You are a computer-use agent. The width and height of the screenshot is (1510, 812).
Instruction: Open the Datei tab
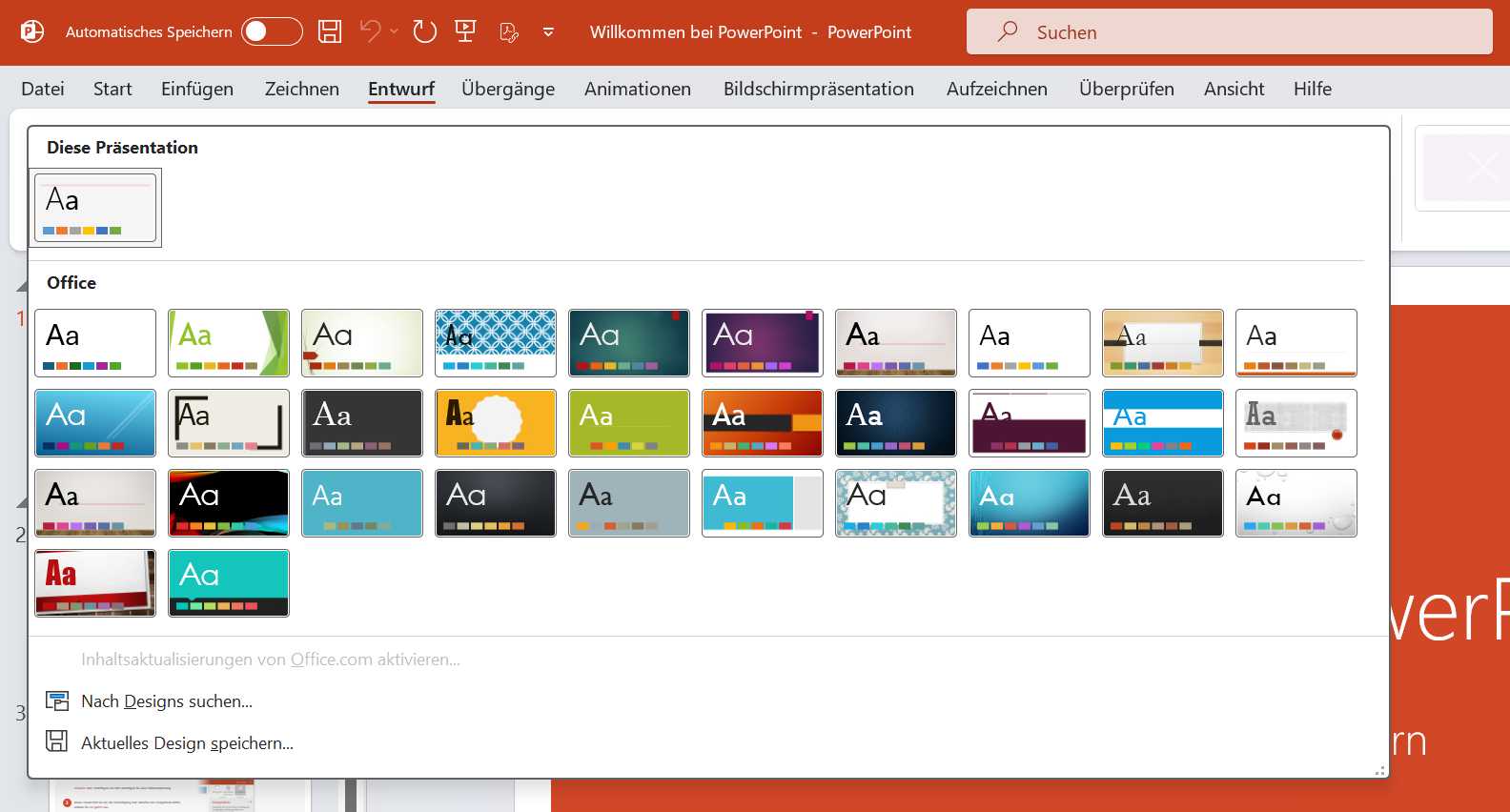[43, 89]
